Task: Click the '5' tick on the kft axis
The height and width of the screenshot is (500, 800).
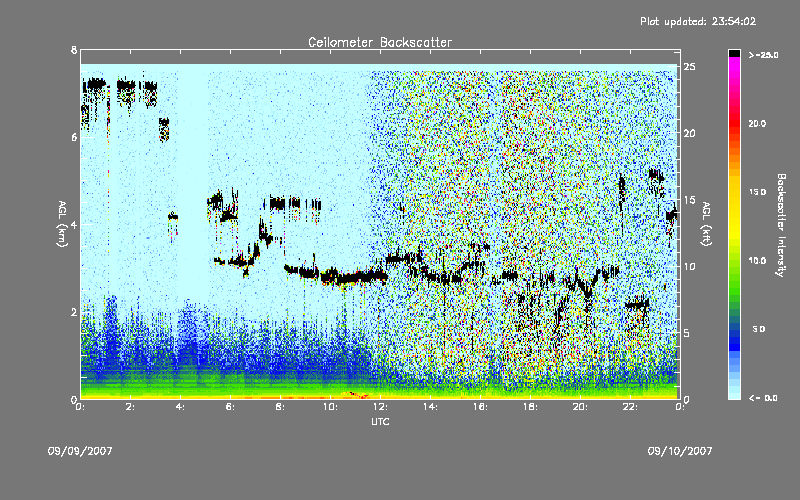Action: [687, 333]
